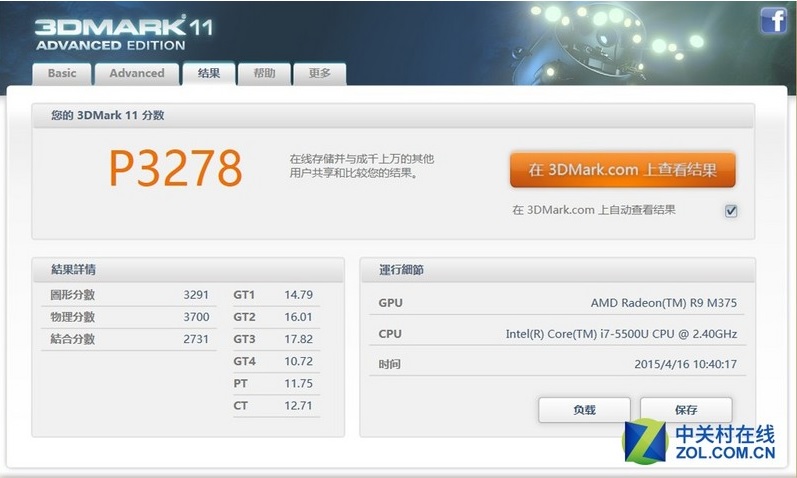
Task: Click CPU name Intel Core i7-5500U
Action: [621, 334]
